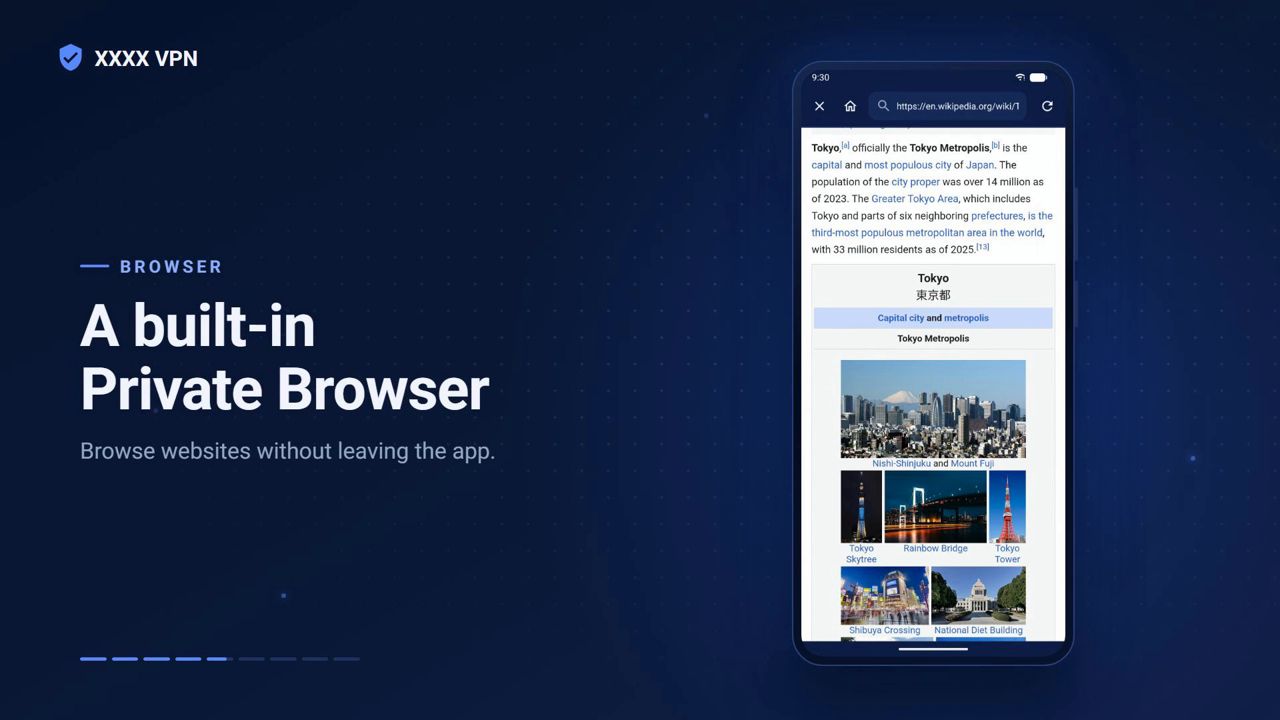The image size is (1280, 720).
Task: Click the 'A built-in Private Browser' headline
Action: tap(285, 357)
